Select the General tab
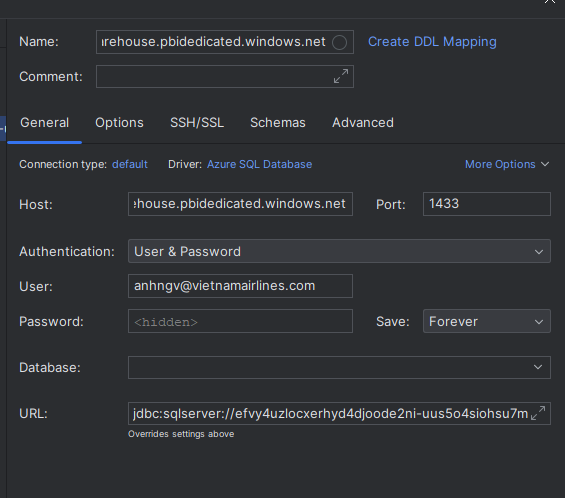 (44, 123)
